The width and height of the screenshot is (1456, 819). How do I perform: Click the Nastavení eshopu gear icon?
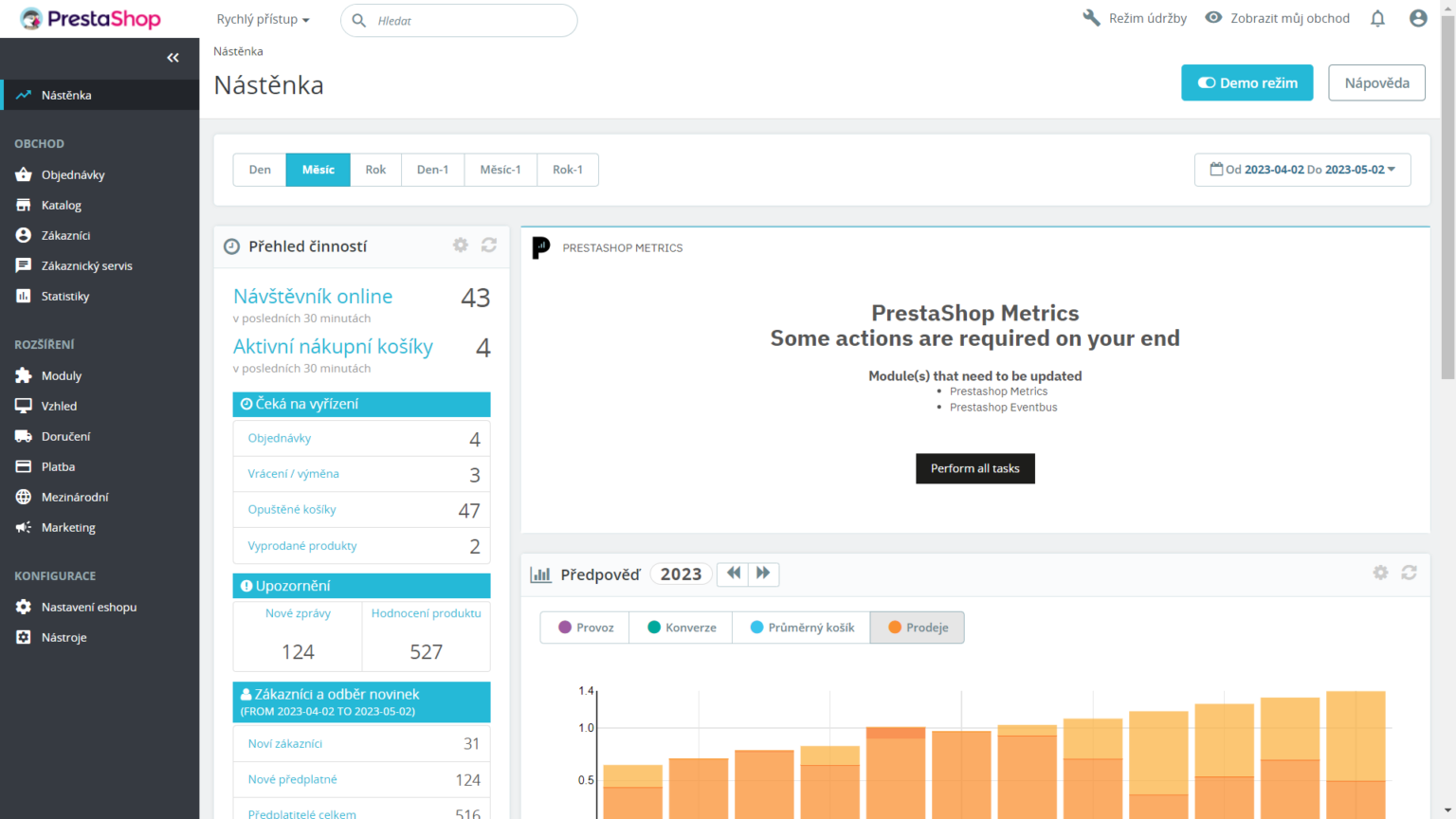click(24, 607)
